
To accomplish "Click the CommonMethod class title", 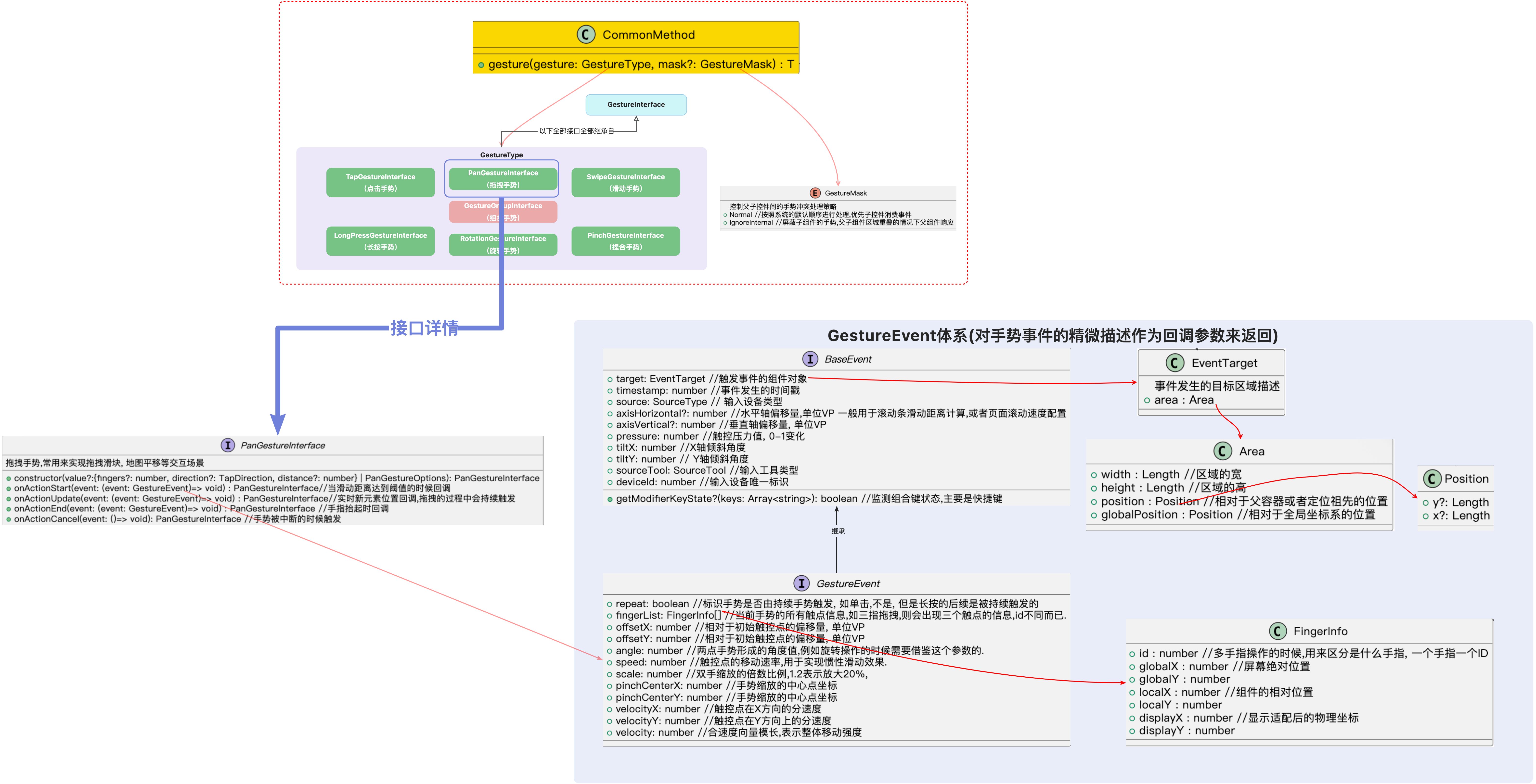I will (x=649, y=35).
